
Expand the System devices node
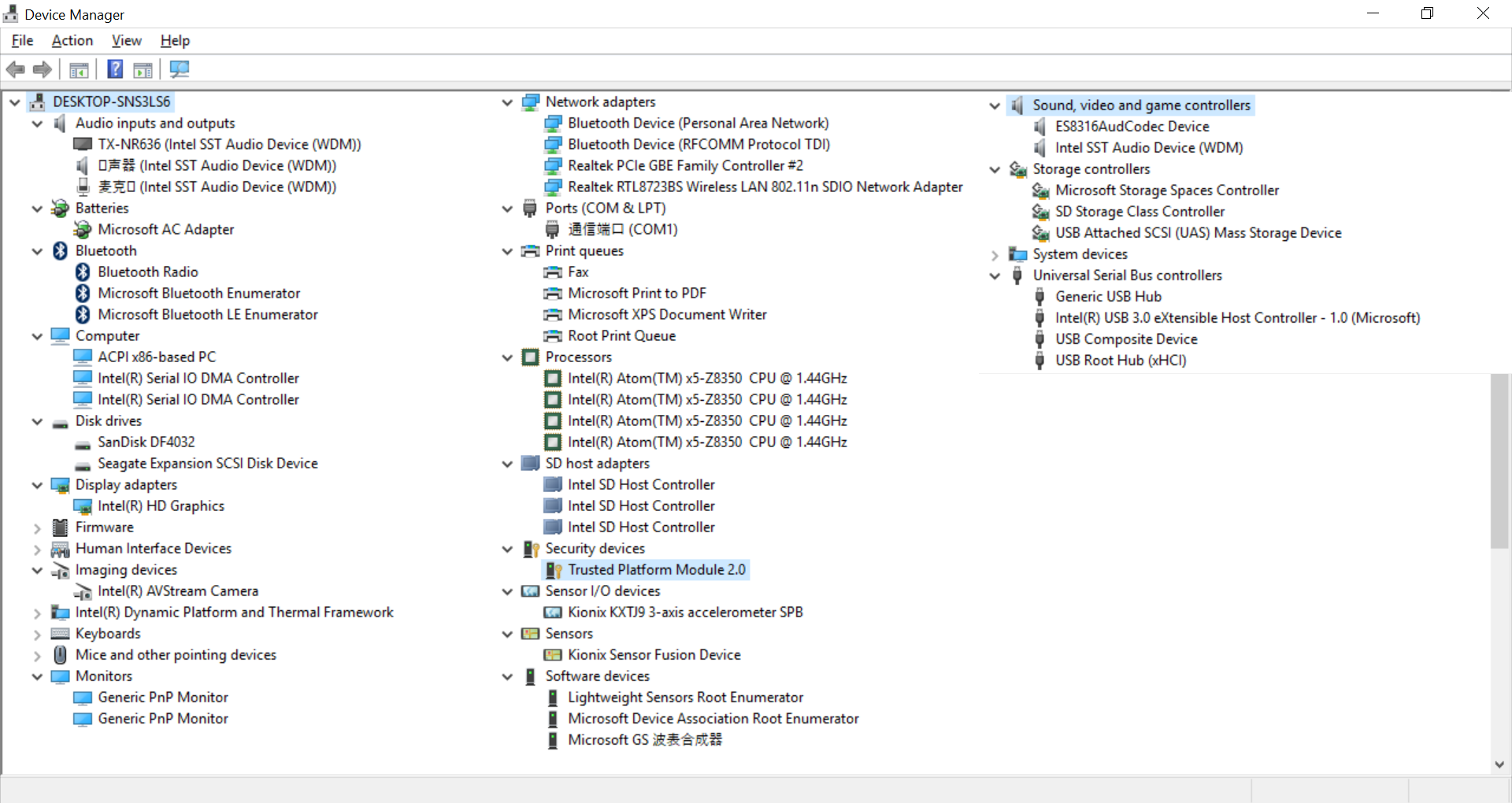(995, 255)
